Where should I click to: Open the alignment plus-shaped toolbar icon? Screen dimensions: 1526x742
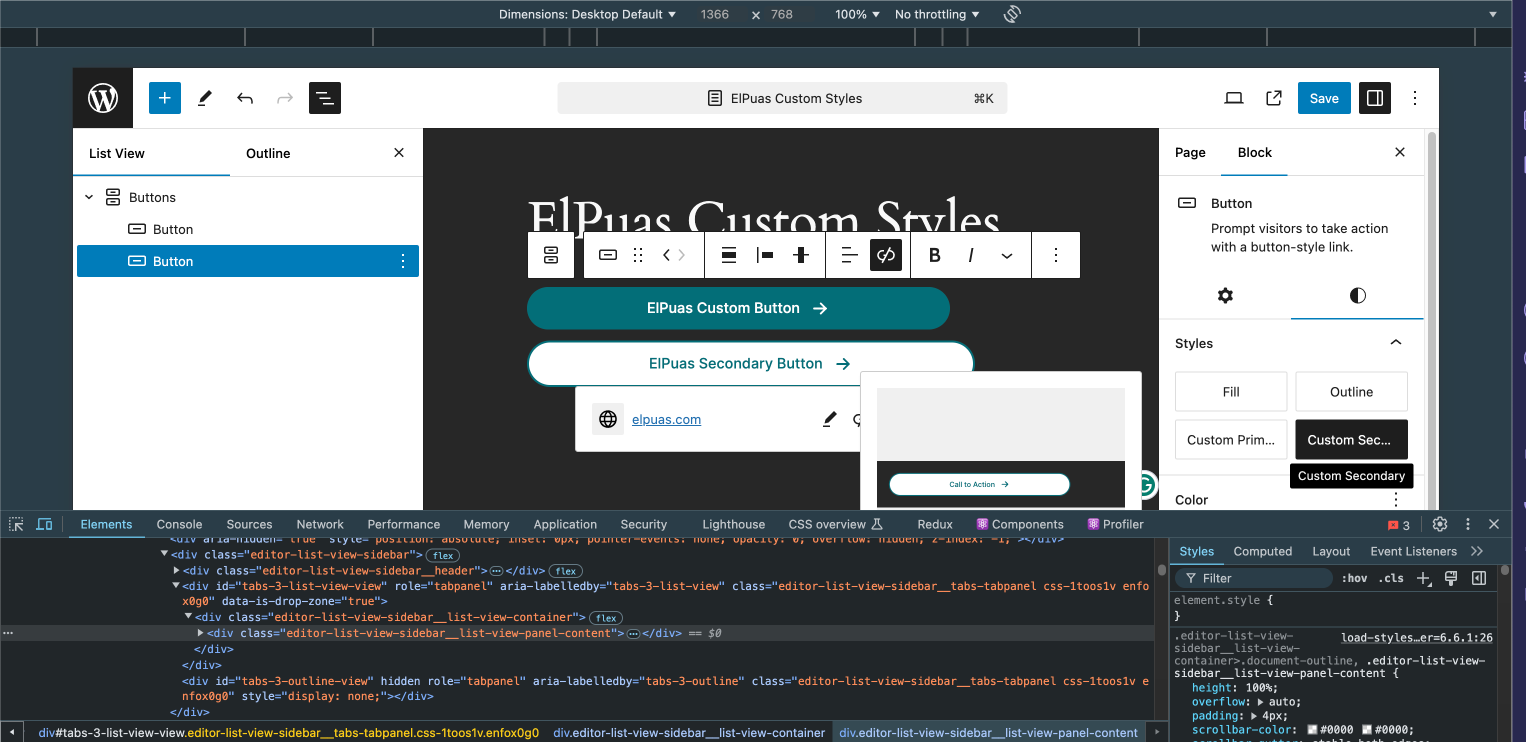[801, 255]
